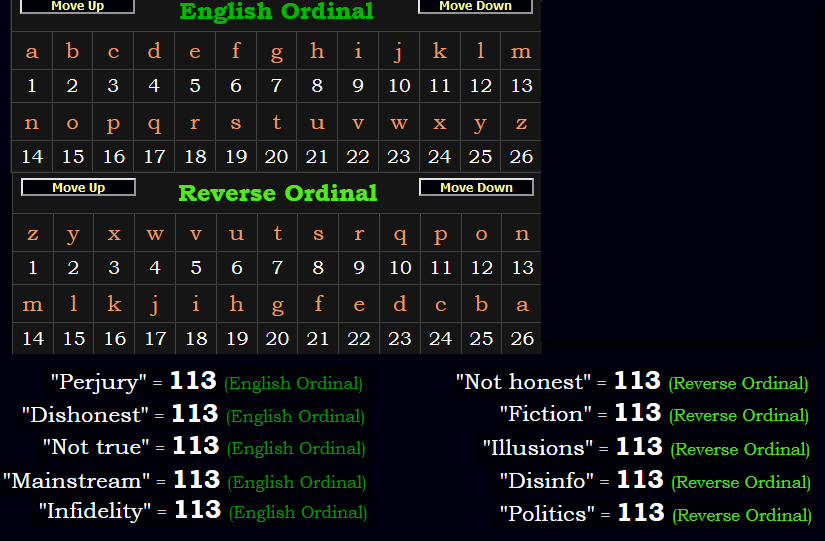825x541 pixels.
Task: Click the "Illusions" result line
Action: coord(647,448)
